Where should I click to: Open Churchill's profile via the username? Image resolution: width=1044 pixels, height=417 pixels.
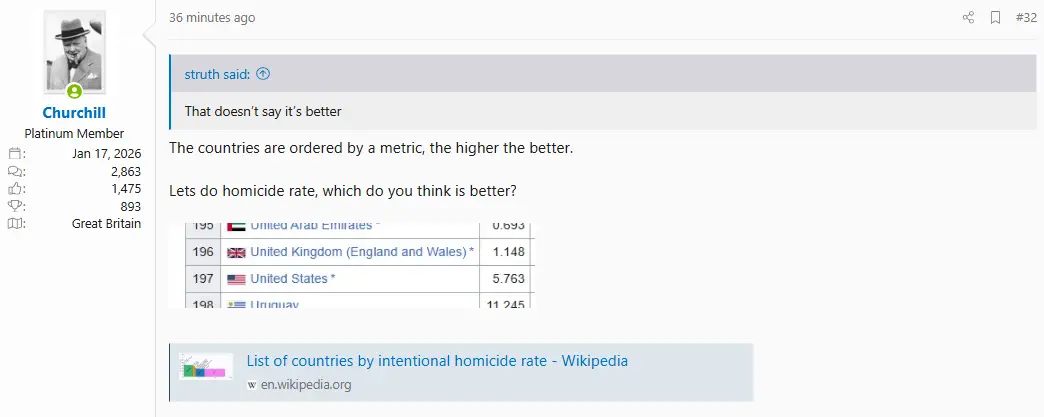[74, 113]
